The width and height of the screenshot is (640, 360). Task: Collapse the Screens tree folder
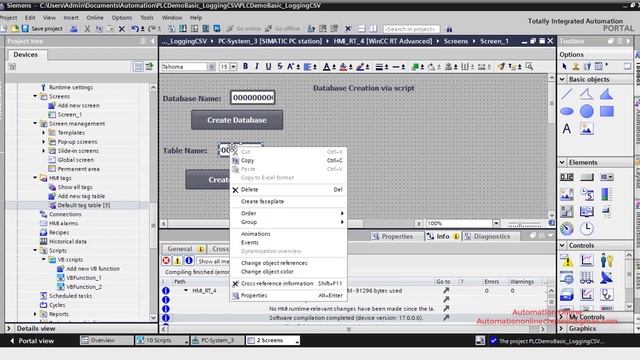coord(35,96)
